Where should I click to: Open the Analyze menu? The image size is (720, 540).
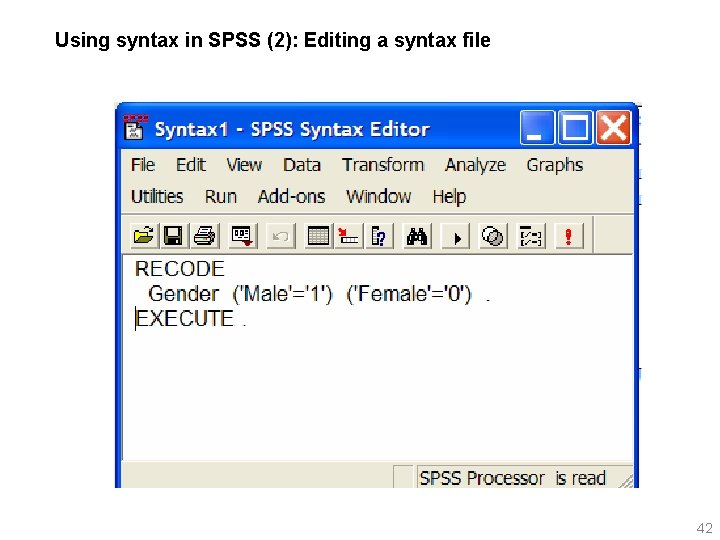(475, 164)
